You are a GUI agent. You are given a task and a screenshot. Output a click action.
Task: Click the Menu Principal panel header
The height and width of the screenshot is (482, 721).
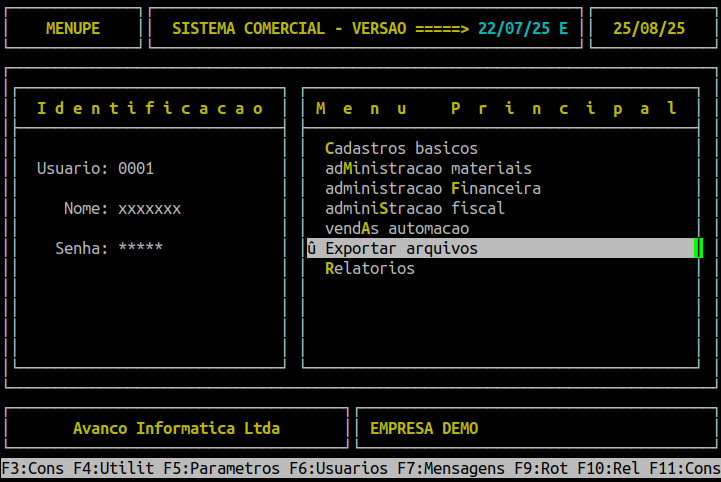(497, 109)
